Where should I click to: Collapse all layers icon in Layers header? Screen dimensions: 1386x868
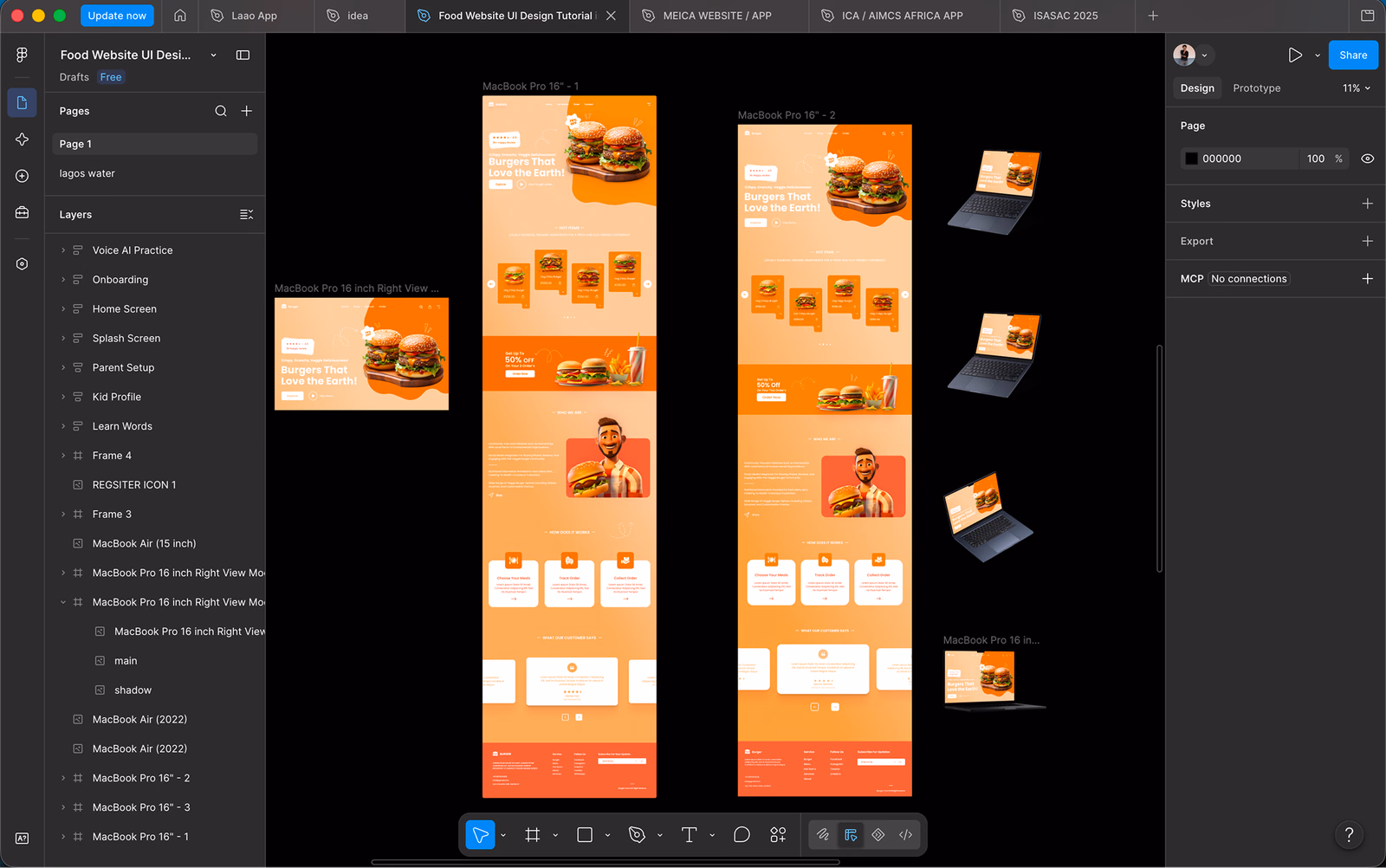point(247,214)
